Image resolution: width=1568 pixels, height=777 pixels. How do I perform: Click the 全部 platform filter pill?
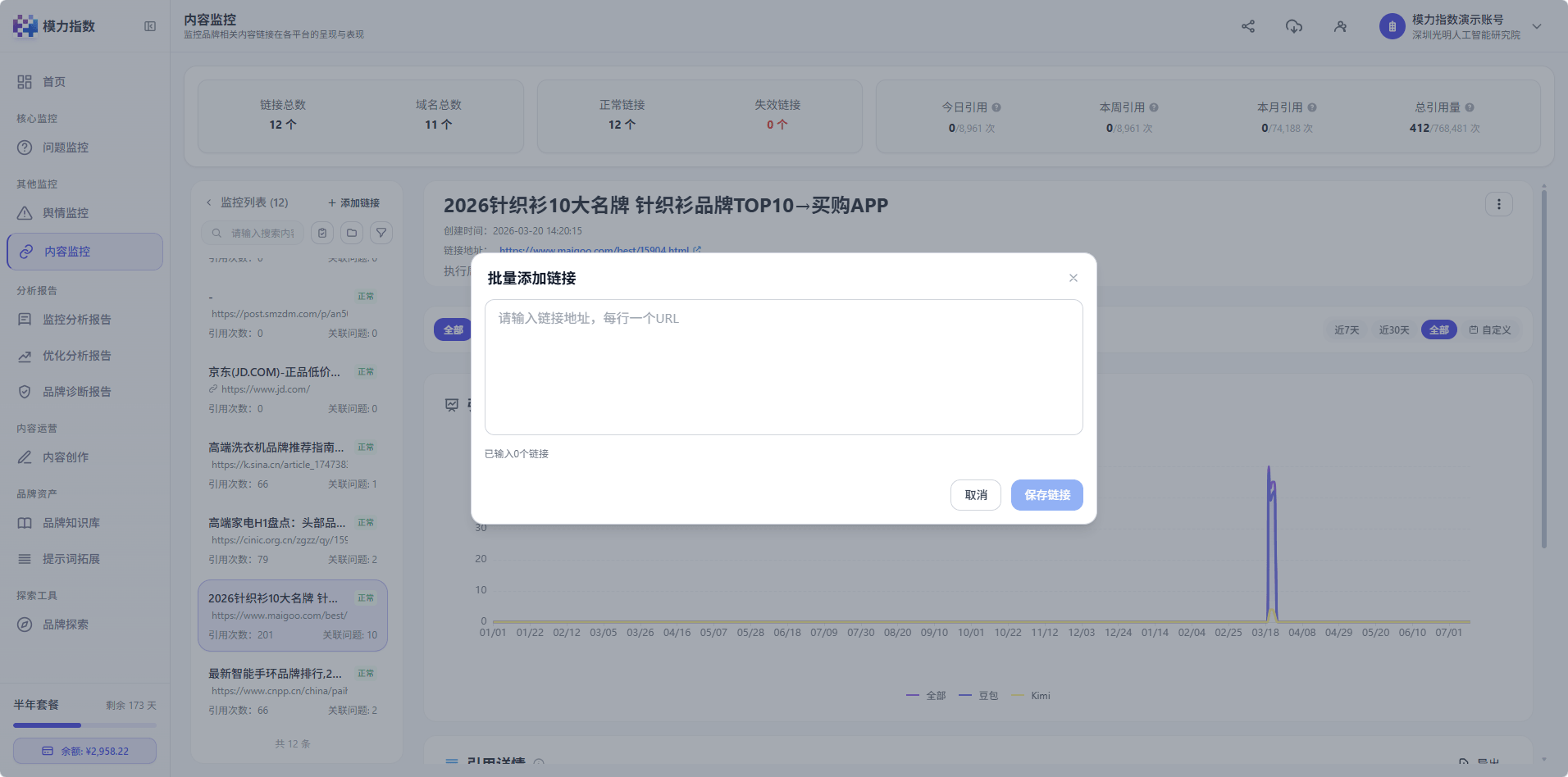click(x=453, y=330)
